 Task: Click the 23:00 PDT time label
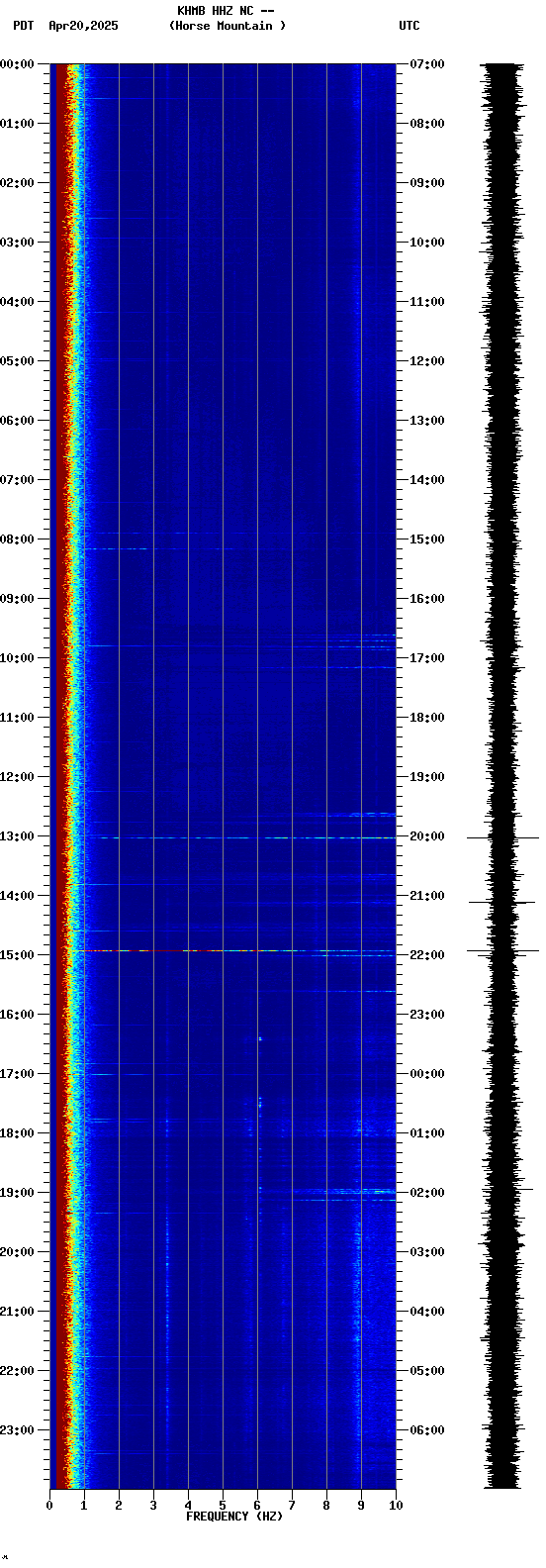17,1430
